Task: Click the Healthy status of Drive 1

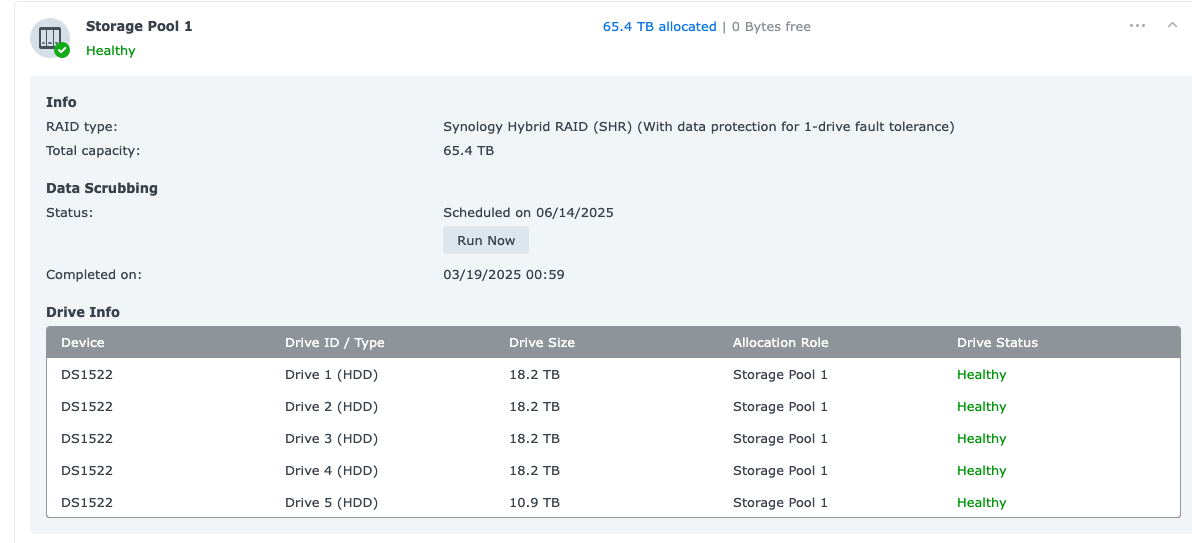Action: (981, 375)
